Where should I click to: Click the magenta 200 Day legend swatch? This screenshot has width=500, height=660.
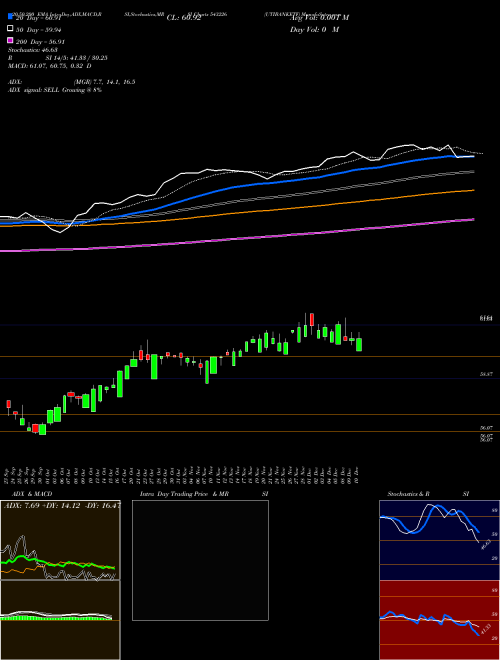click(x=10, y=41)
